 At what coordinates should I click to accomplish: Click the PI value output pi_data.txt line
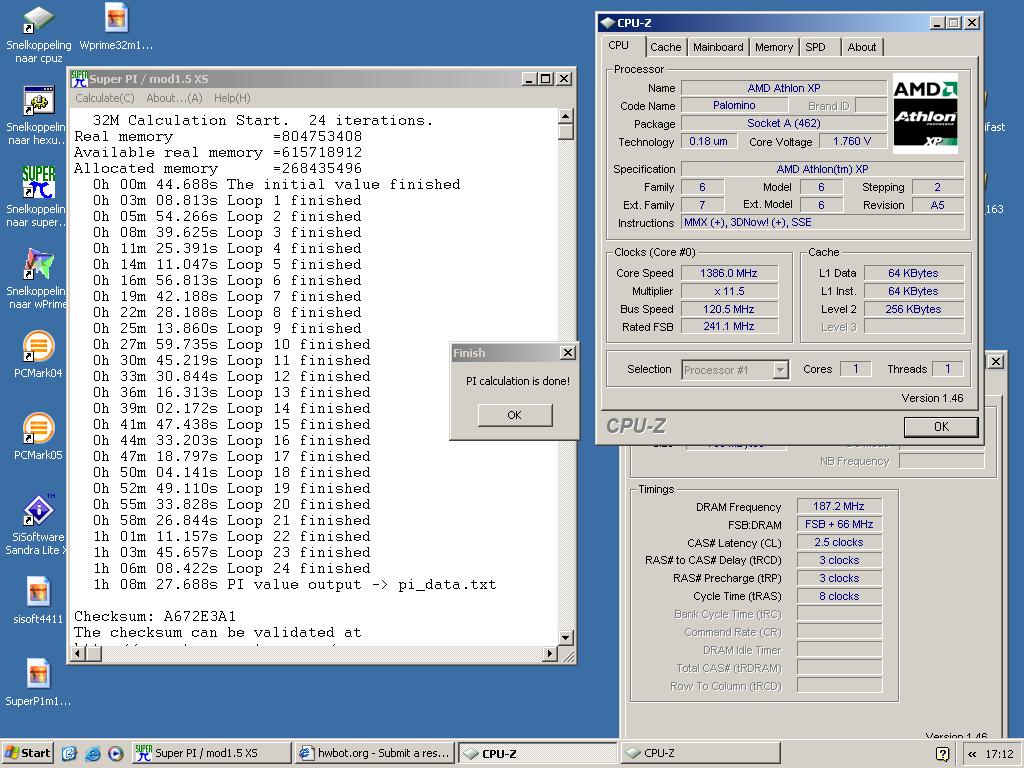point(295,584)
